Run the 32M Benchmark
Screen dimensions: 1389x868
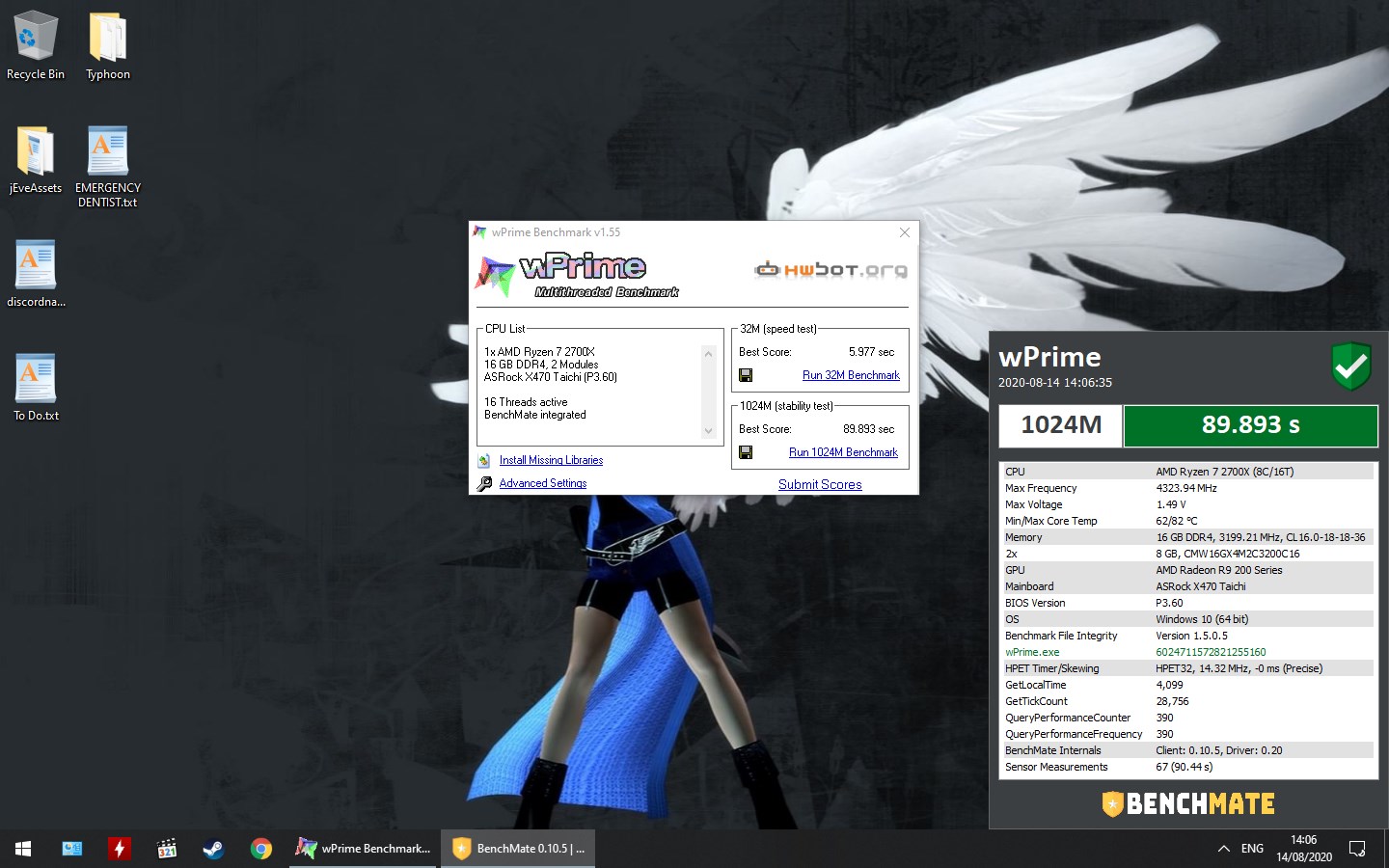[851, 375]
